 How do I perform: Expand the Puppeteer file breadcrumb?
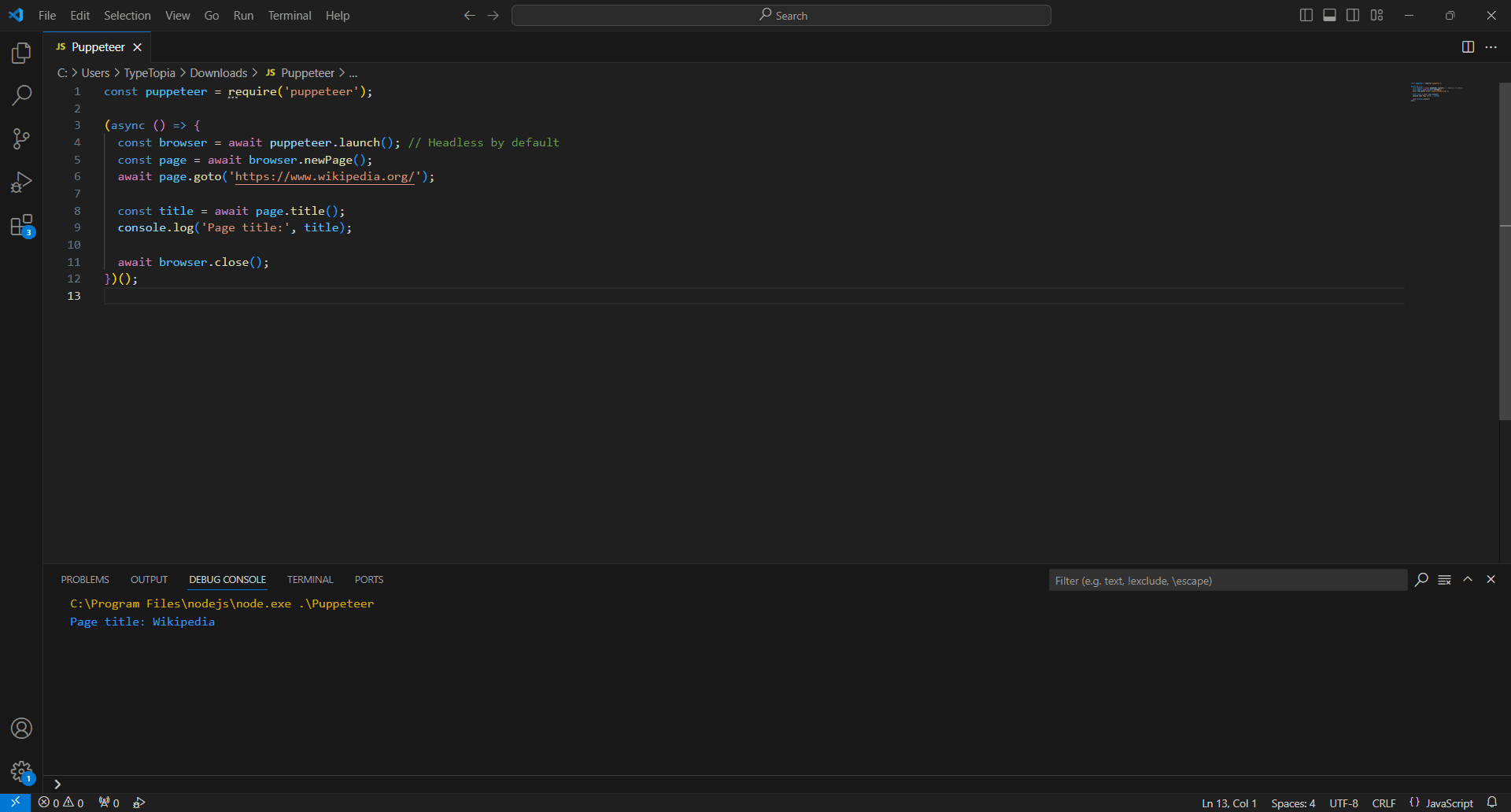click(300, 73)
